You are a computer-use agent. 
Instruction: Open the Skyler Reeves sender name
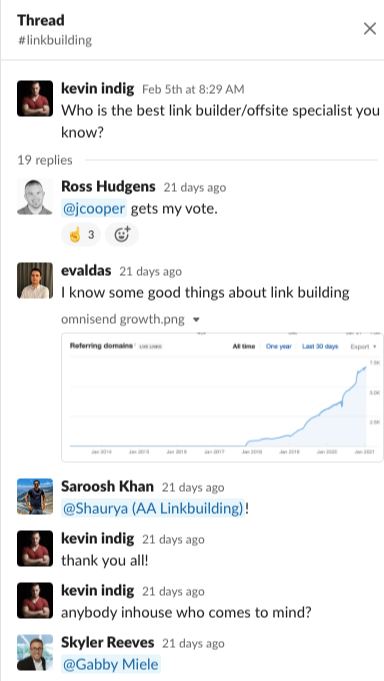(108, 642)
